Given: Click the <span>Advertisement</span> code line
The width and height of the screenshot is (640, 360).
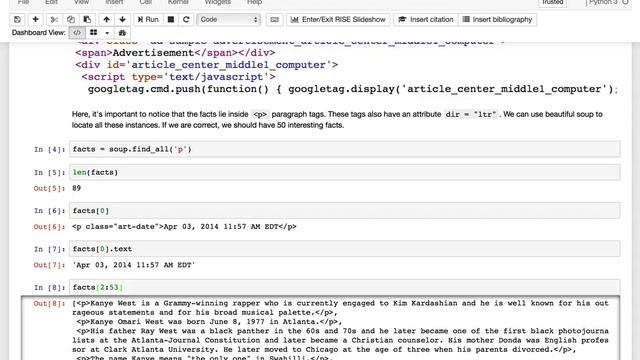Looking at the screenshot, I should (175, 53).
